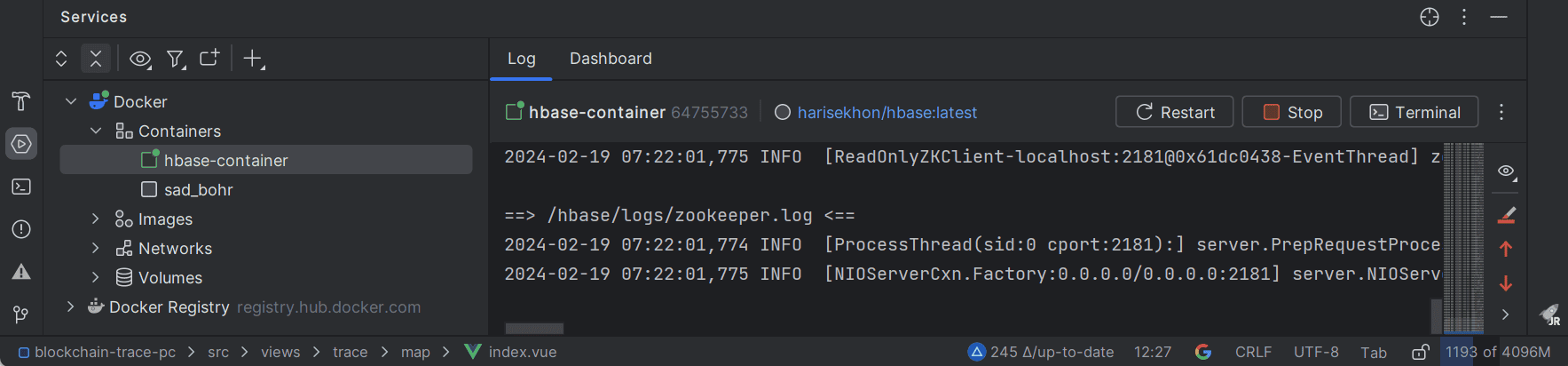Click the Expand All icon in Services toolbar

pos(61,59)
